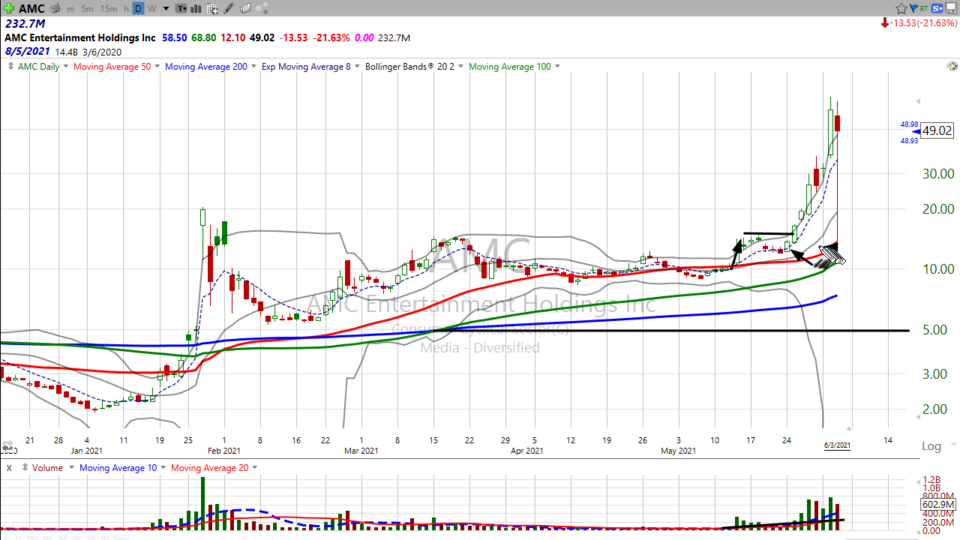The height and width of the screenshot is (540, 960).
Task: Select the Weekly 'W' timeframe
Action: click(x=152, y=9)
